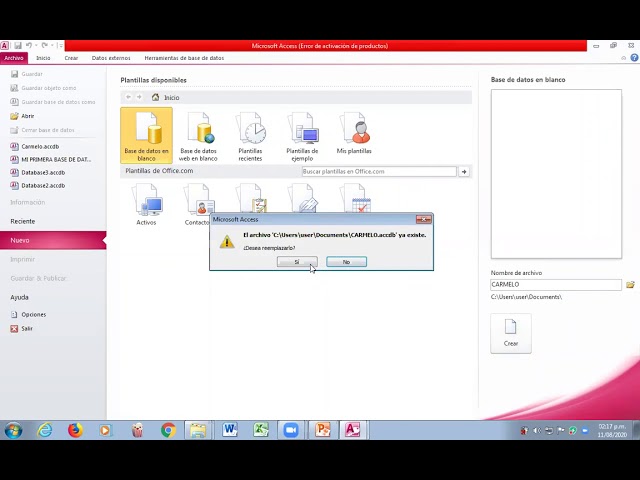Open Plantillas de ejemplo
This screenshot has height=480, width=640.
point(302,136)
